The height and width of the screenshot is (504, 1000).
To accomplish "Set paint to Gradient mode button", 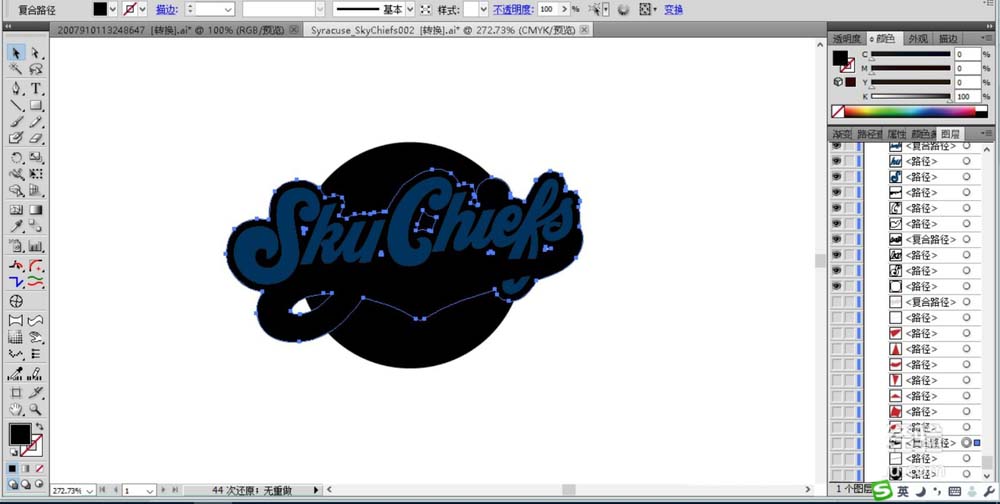I will (26, 468).
